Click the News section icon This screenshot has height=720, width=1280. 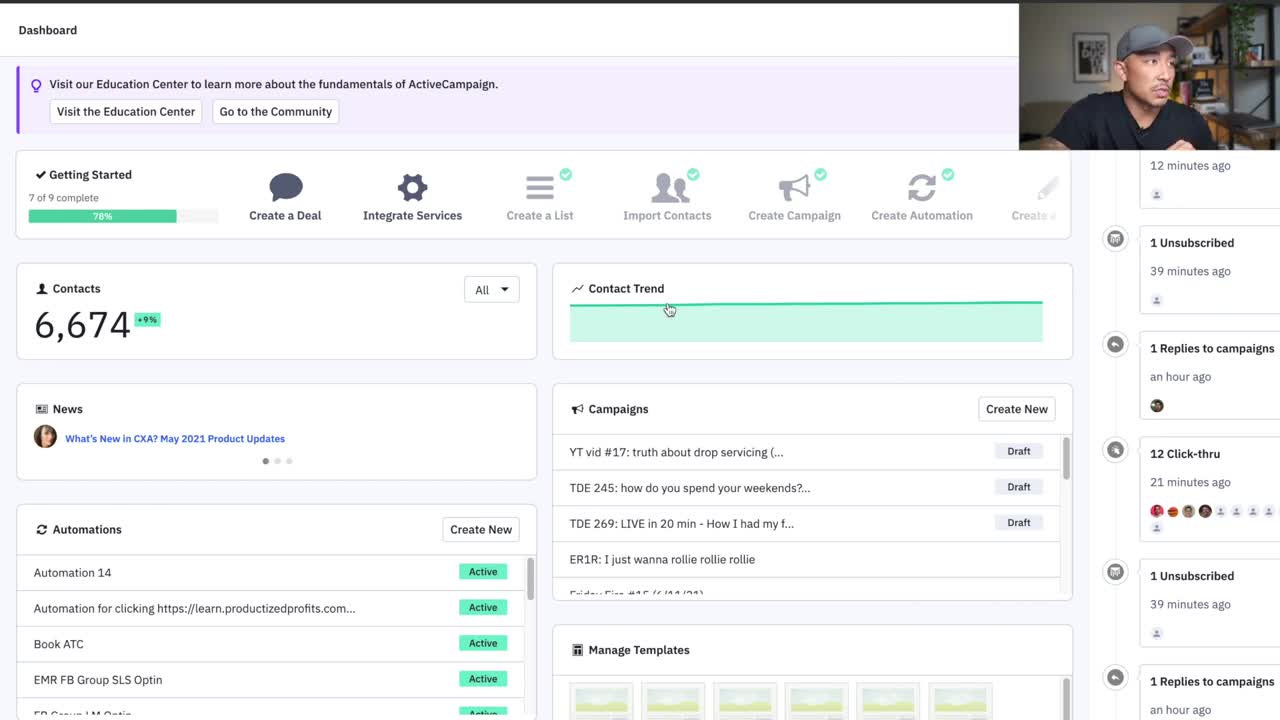[x=42, y=409]
